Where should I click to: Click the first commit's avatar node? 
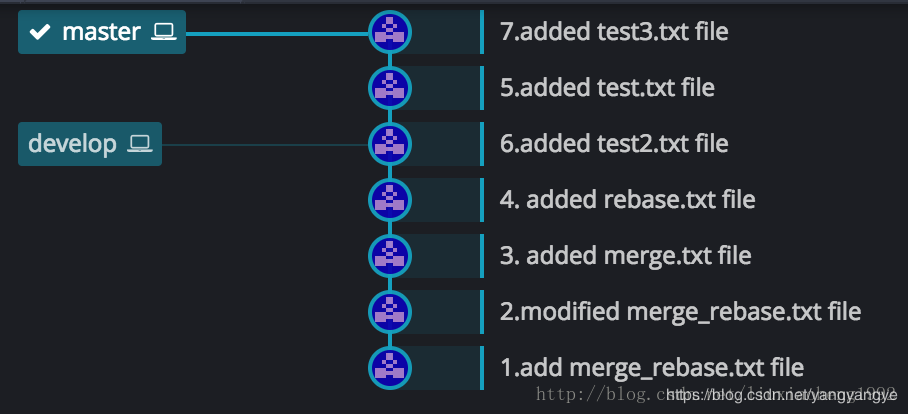[x=389, y=368]
